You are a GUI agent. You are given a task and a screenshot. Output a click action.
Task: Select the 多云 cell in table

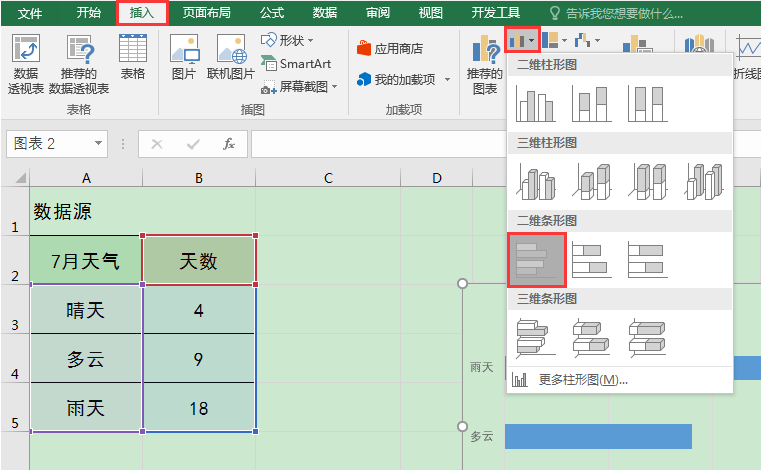tap(86, 359)
